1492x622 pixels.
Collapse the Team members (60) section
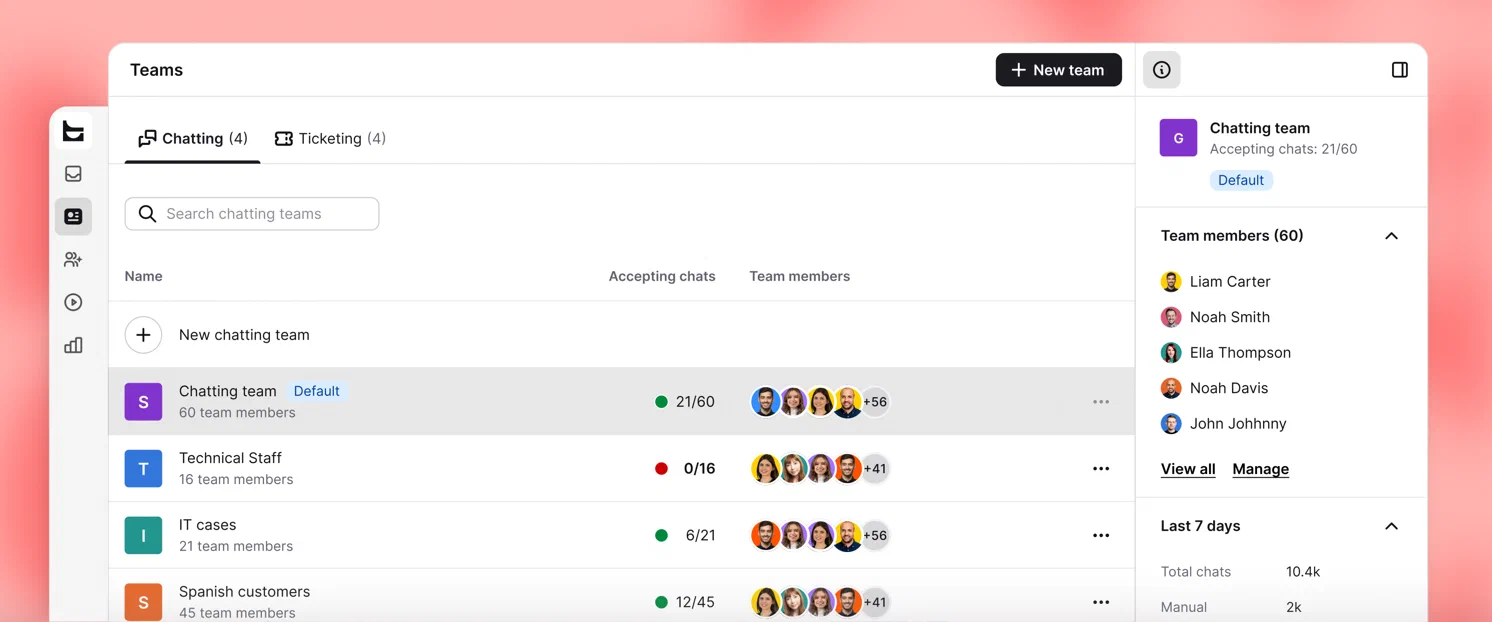[1391, 236]
